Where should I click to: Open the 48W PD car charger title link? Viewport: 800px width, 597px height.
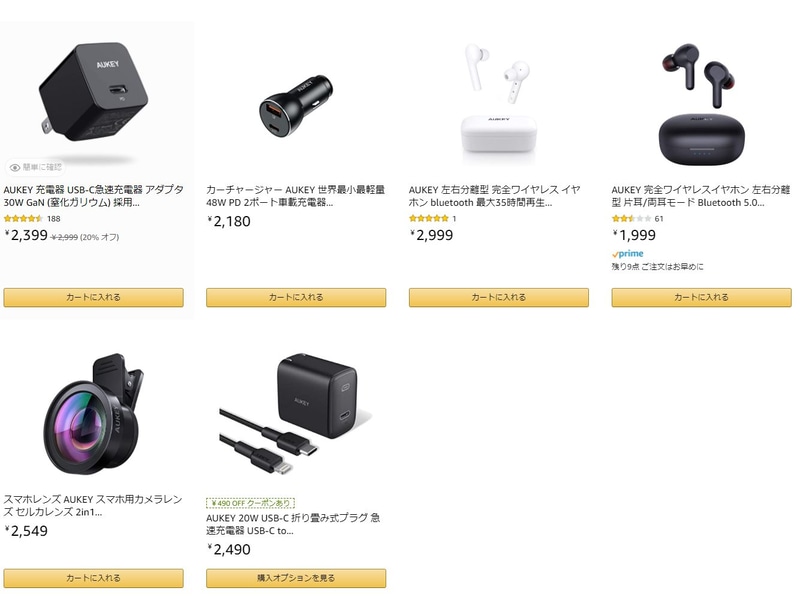pos(295,196)
